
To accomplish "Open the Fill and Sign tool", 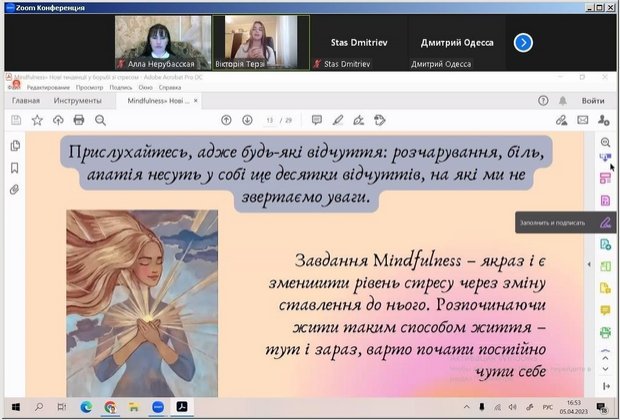I will point(605,221).
